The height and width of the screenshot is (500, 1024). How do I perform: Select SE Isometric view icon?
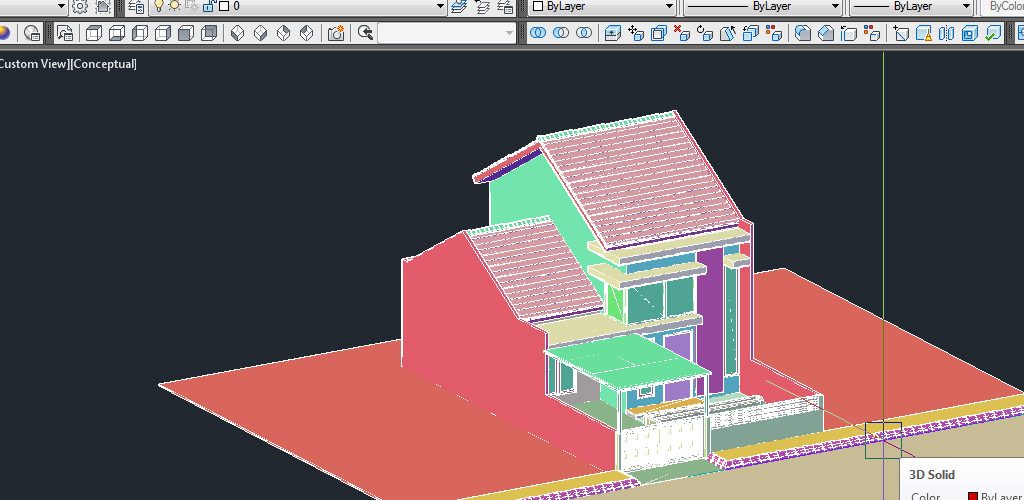point(261,33)
